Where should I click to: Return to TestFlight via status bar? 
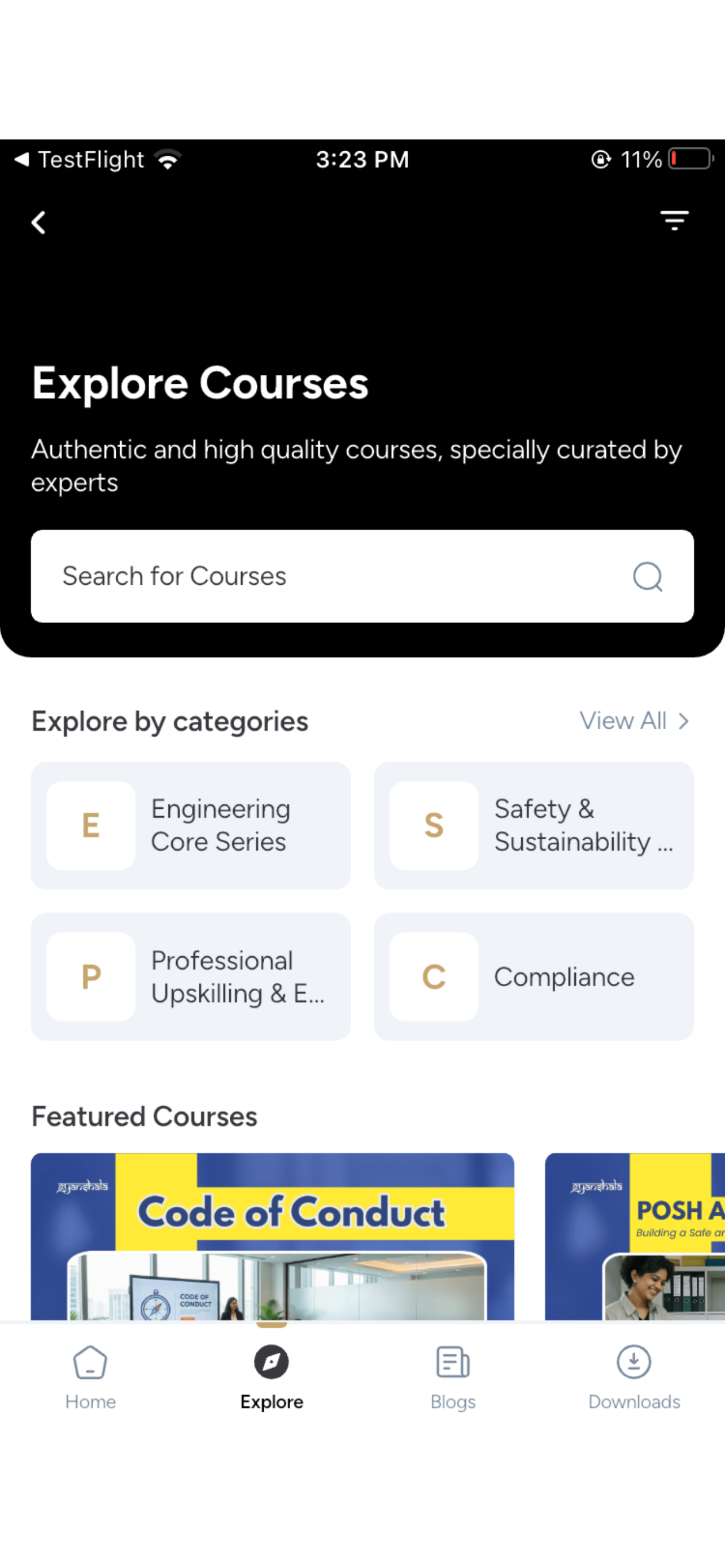[x=79, y=160]
